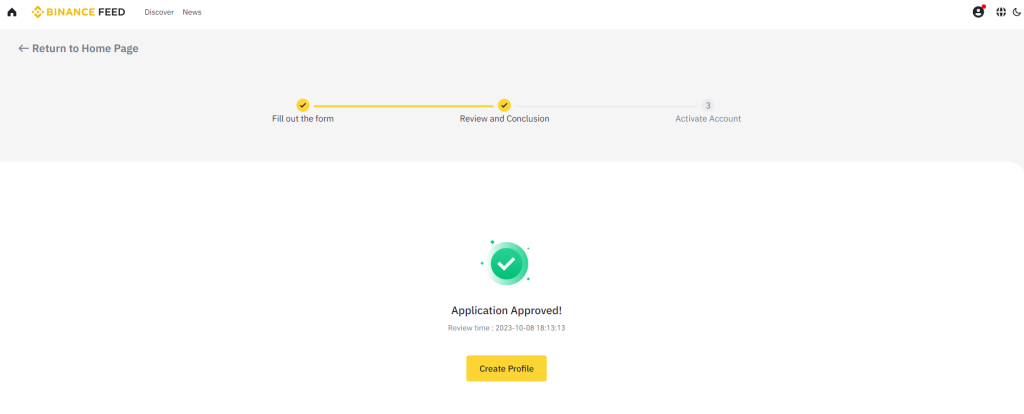Open the language globe icon
Image resolution: width=1024 pixels, height=414 pixels.
tap(1000, 12)
